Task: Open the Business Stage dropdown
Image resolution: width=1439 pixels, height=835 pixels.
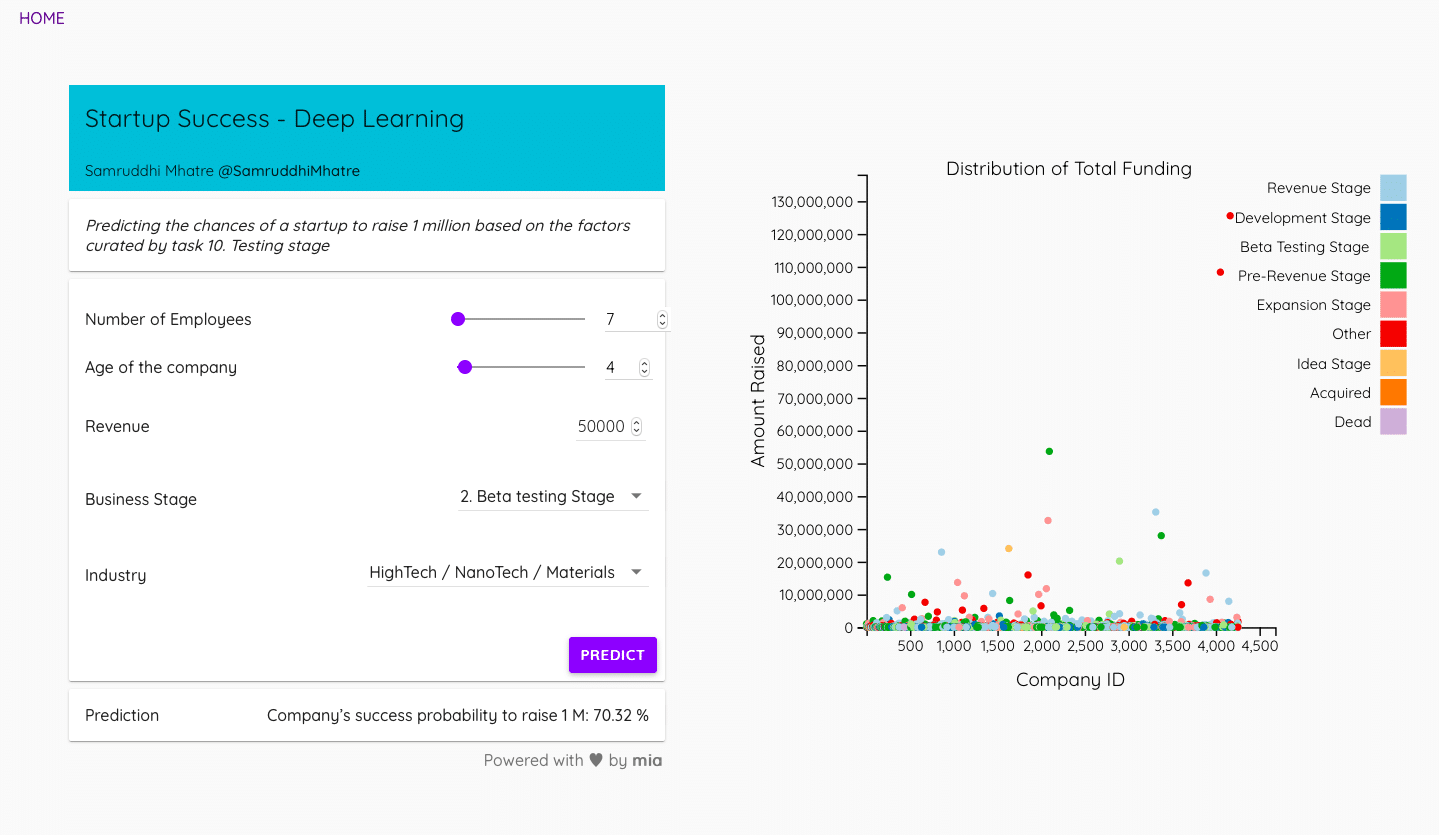Action: (x=553, y=496)
